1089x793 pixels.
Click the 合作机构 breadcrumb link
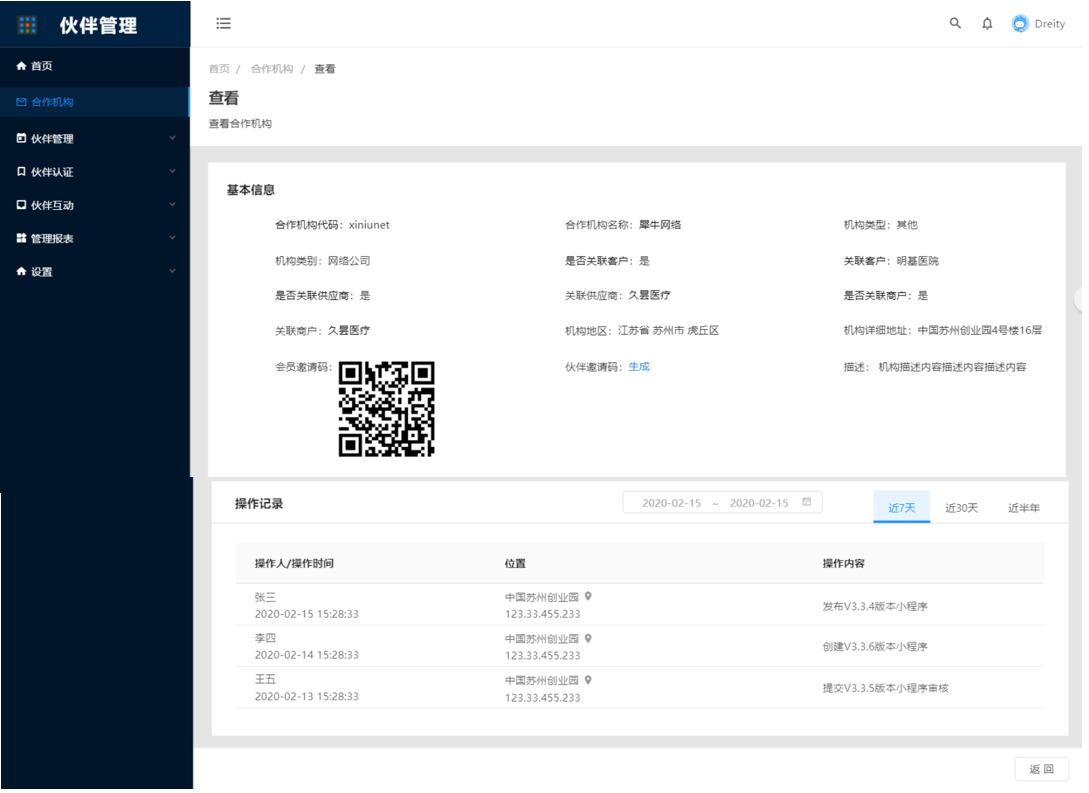[272, 69]
